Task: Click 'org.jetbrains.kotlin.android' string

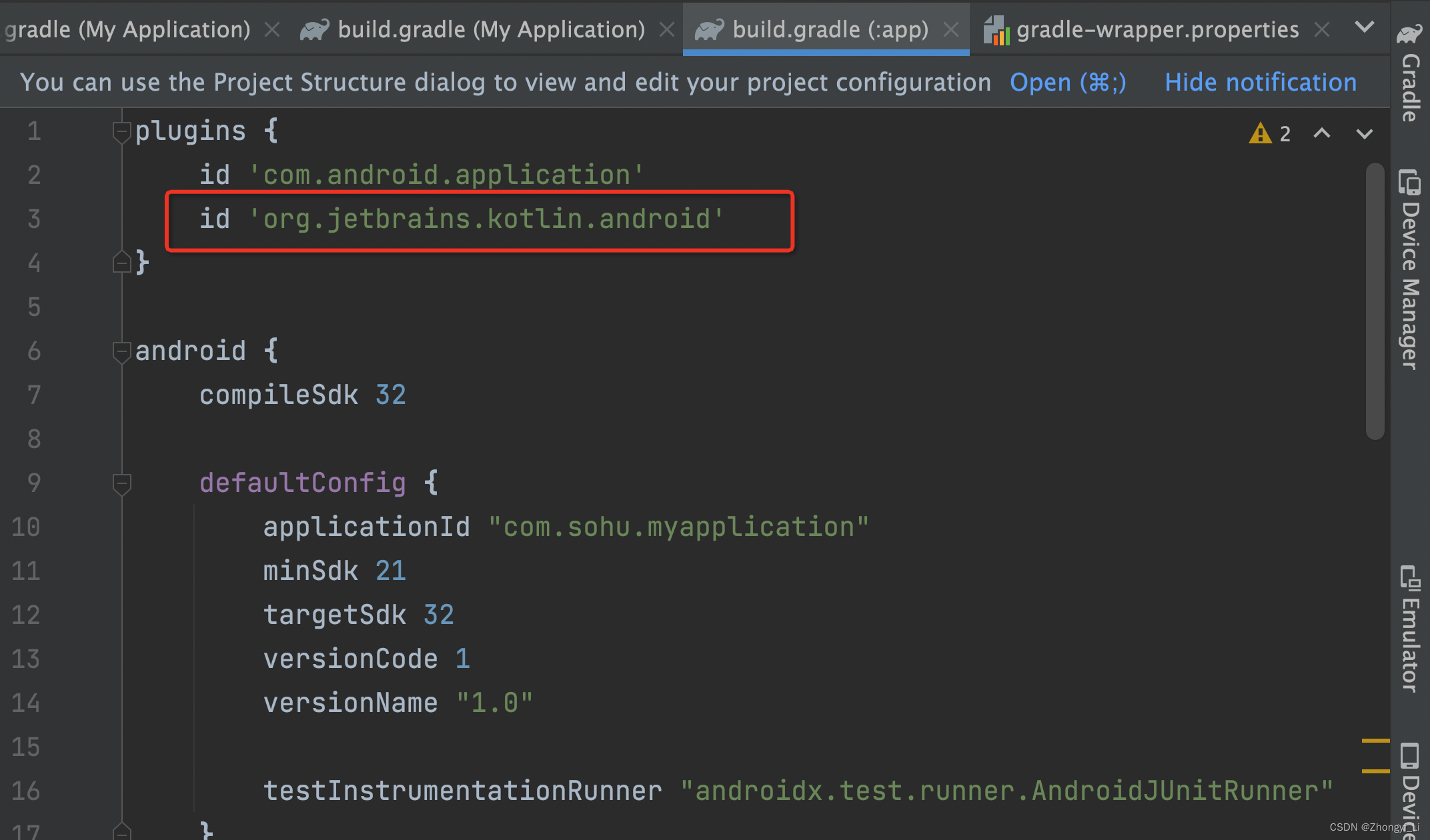Action: coord(486,219)
